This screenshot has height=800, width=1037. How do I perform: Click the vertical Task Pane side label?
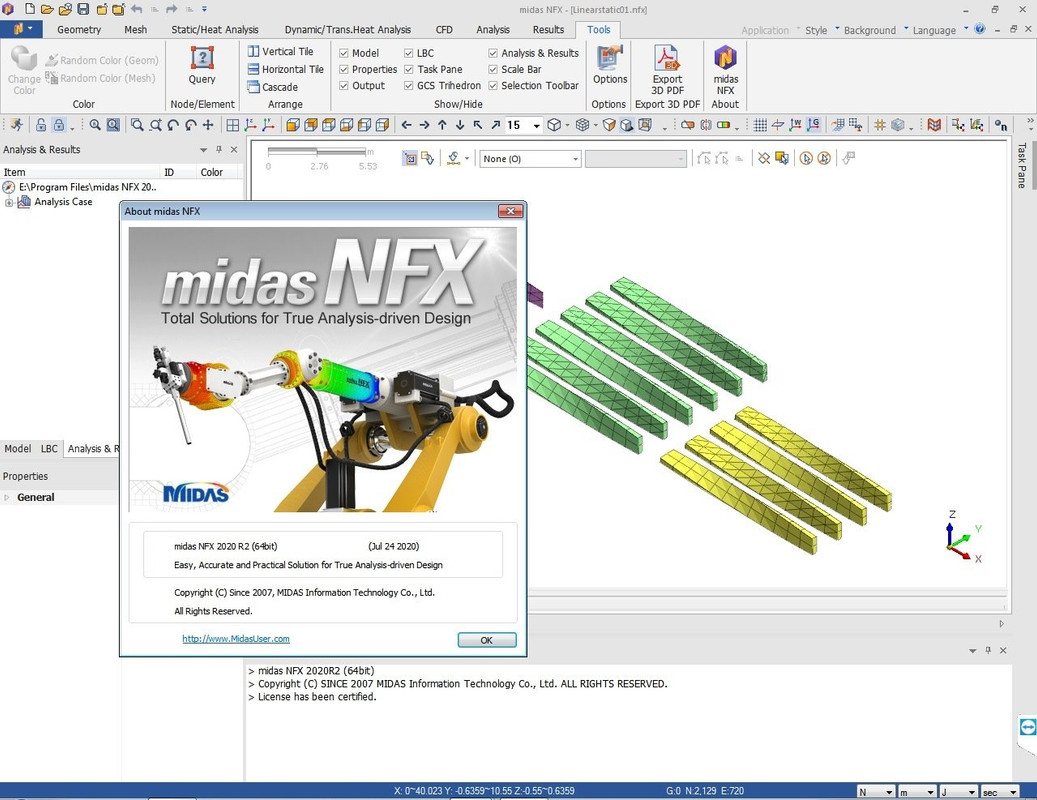1022,165
